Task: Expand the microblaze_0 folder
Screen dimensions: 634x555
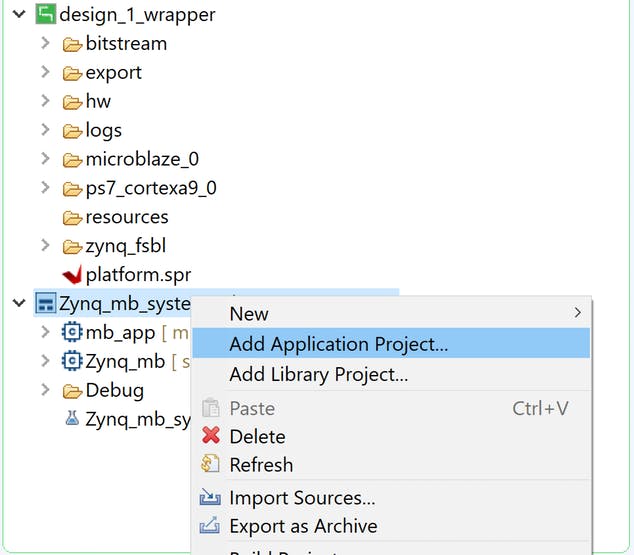Action: tap(45, 159)
